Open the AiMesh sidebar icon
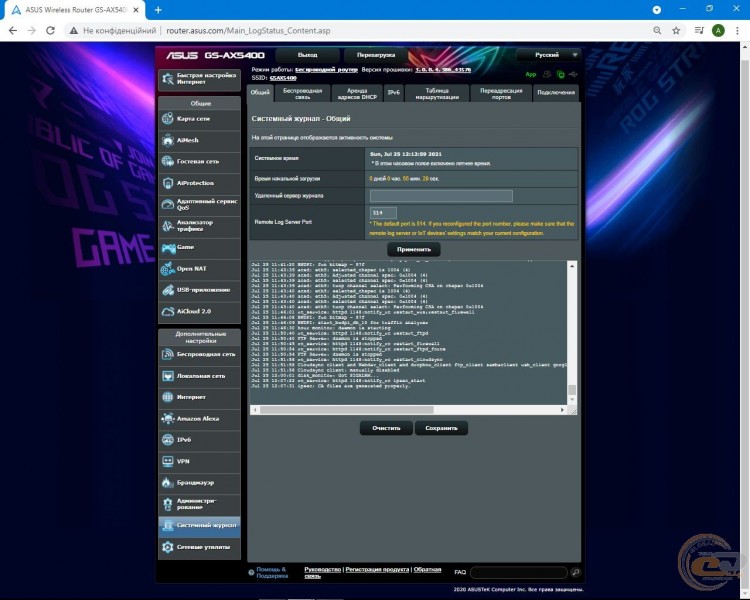 [x=167, y=140]
